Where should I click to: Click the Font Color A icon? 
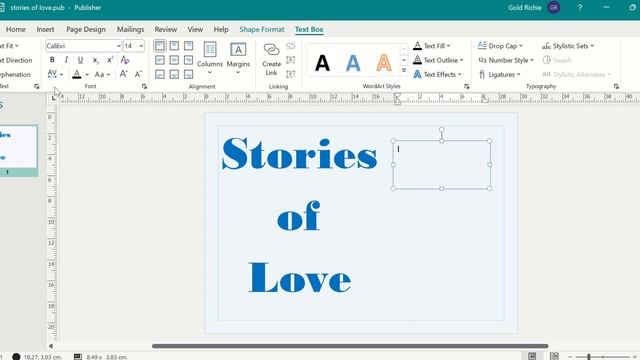point(76,74)
